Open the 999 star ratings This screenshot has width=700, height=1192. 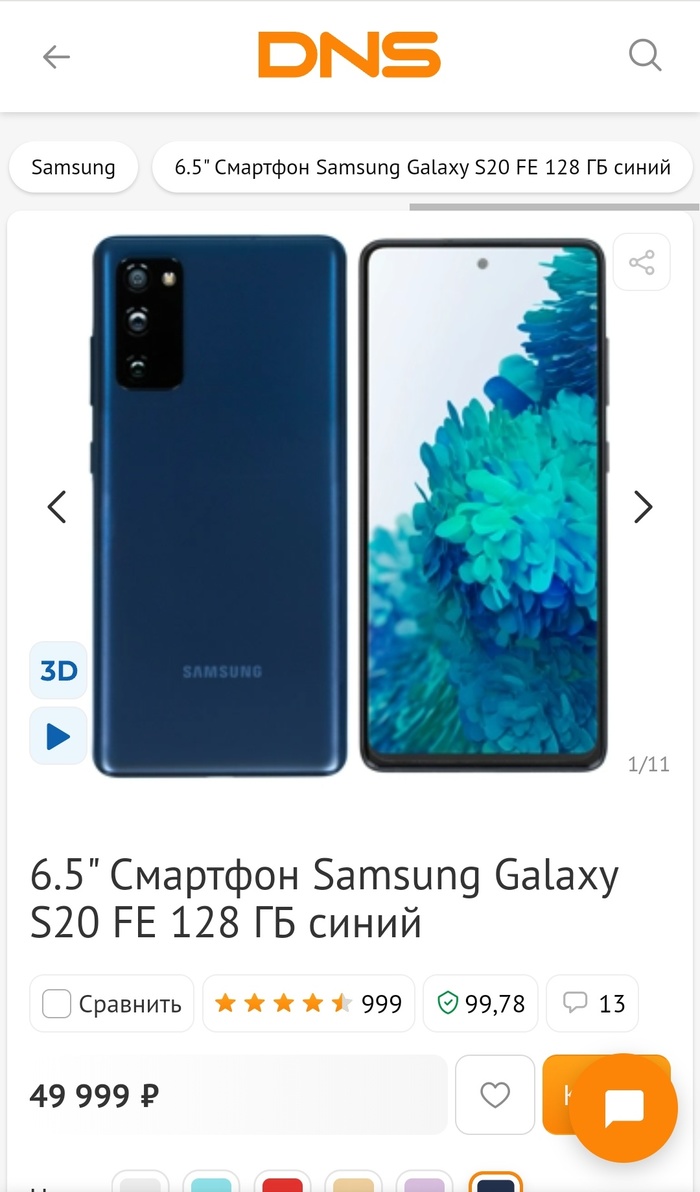(x=309, y=1003)
